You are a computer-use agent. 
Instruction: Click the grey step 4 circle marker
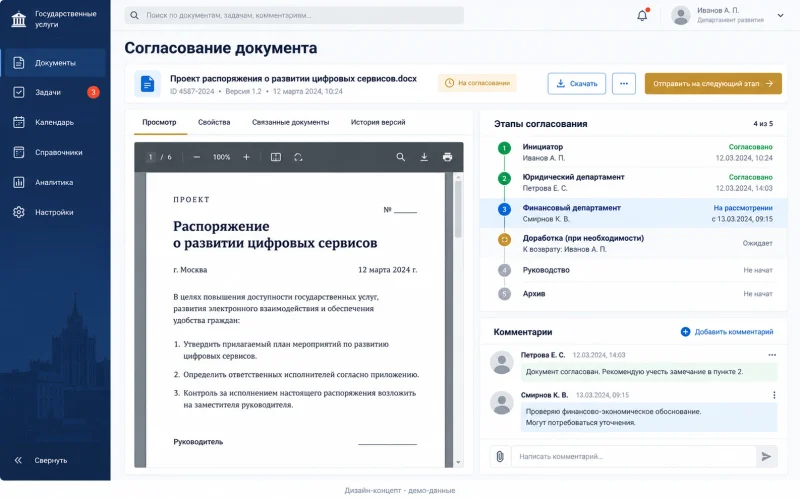click(x=504, y=270)
